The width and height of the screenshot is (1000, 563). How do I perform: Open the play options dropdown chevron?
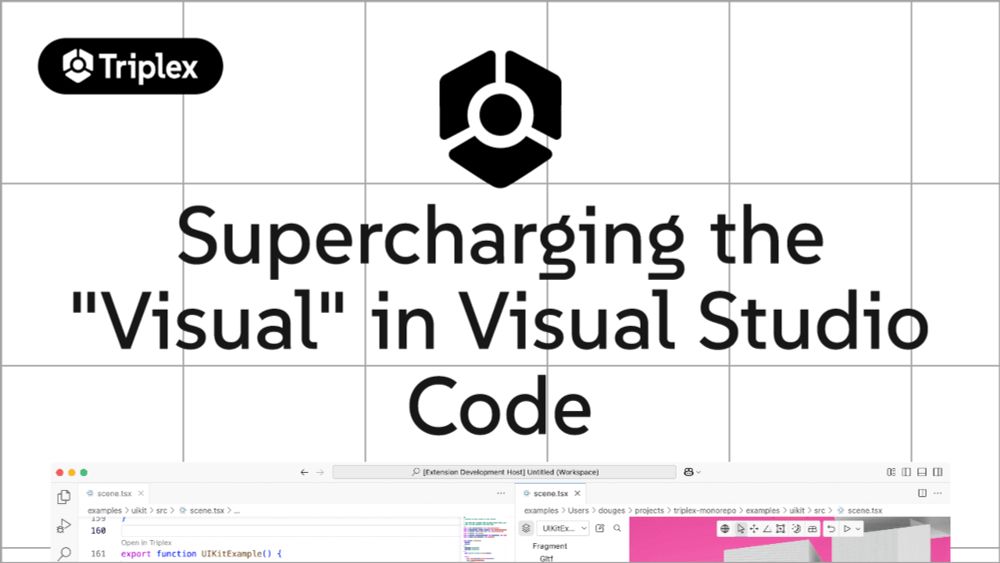tap(858, 529)
